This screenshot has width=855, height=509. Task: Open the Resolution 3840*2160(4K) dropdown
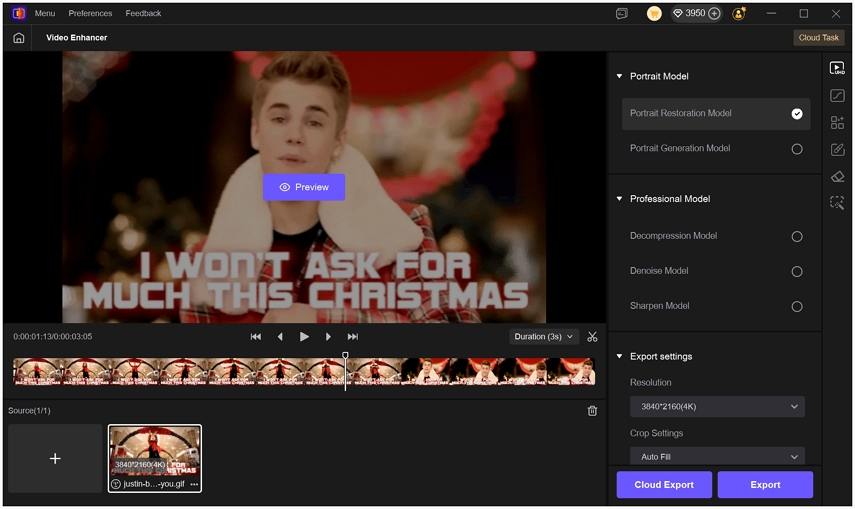click(x=717, y=406)
